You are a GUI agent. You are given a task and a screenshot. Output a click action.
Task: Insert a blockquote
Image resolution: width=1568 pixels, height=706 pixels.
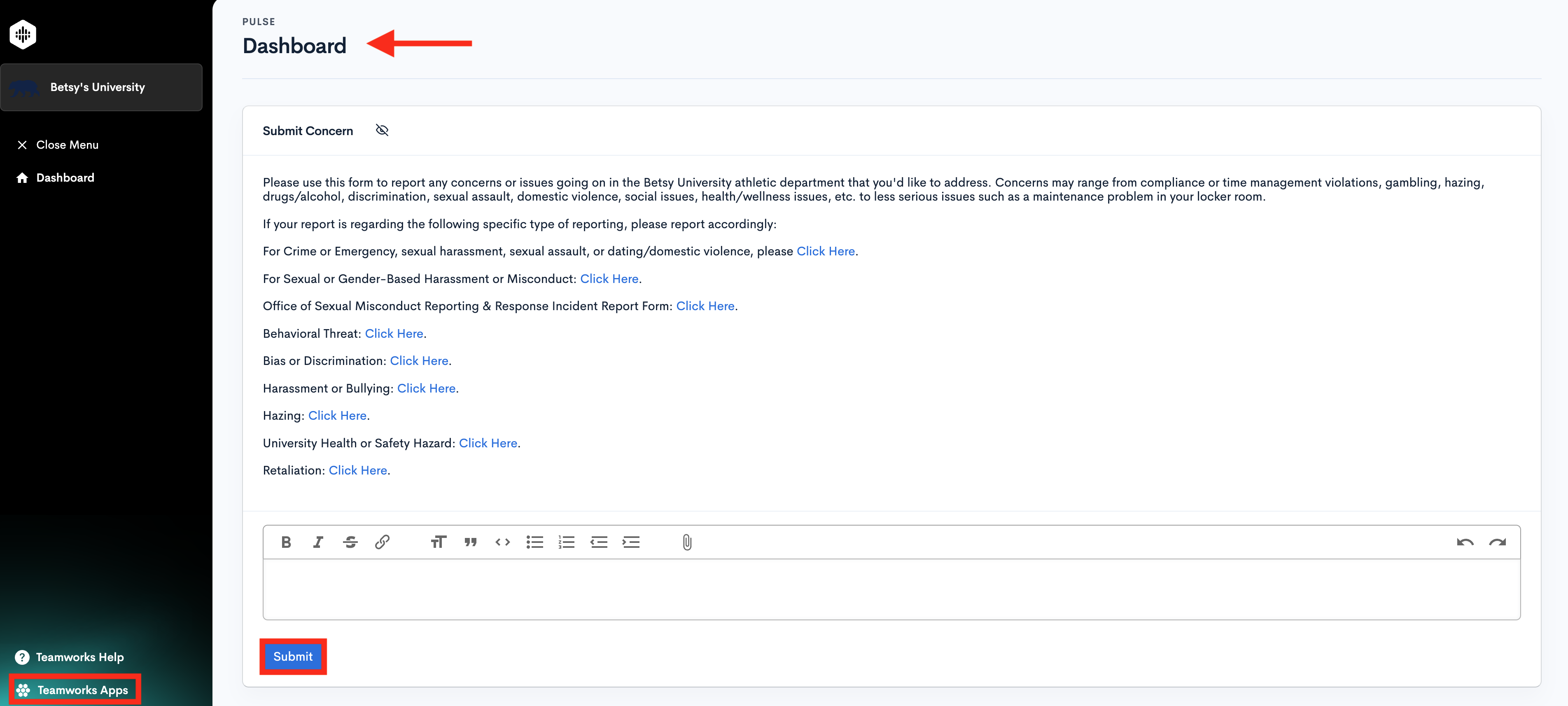pos(471,542)
